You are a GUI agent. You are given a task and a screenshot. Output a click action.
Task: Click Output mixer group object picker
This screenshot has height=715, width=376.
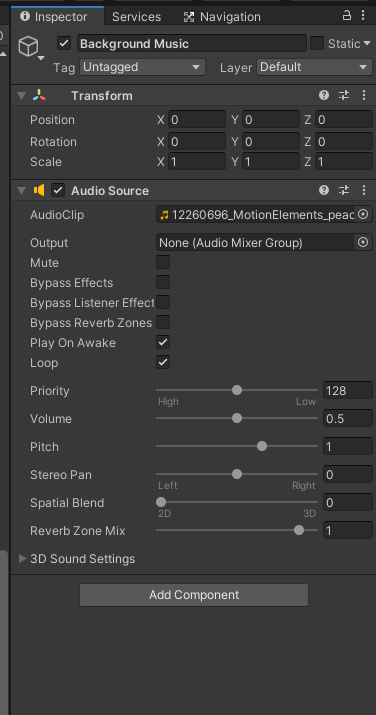coord(363,243)
